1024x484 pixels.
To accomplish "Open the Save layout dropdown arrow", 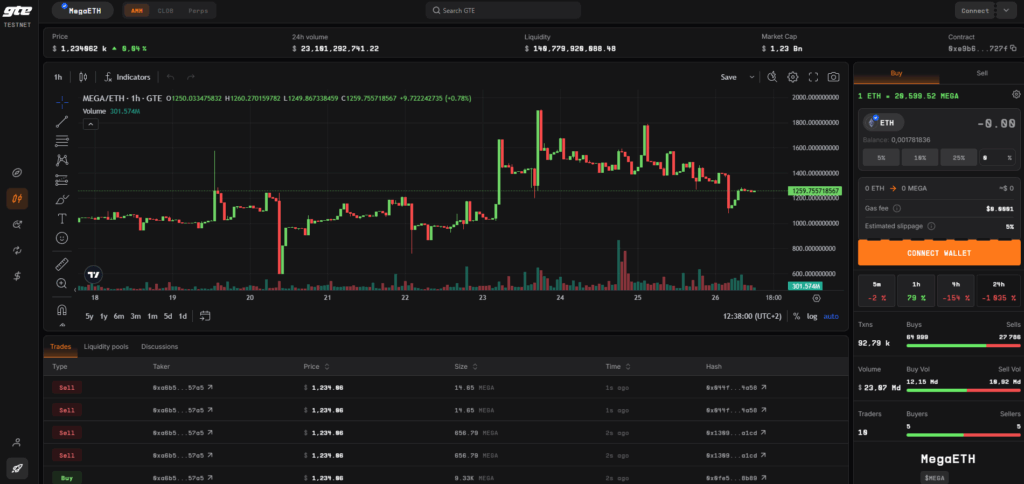I will pyautogui.click(x=752, y=77).
